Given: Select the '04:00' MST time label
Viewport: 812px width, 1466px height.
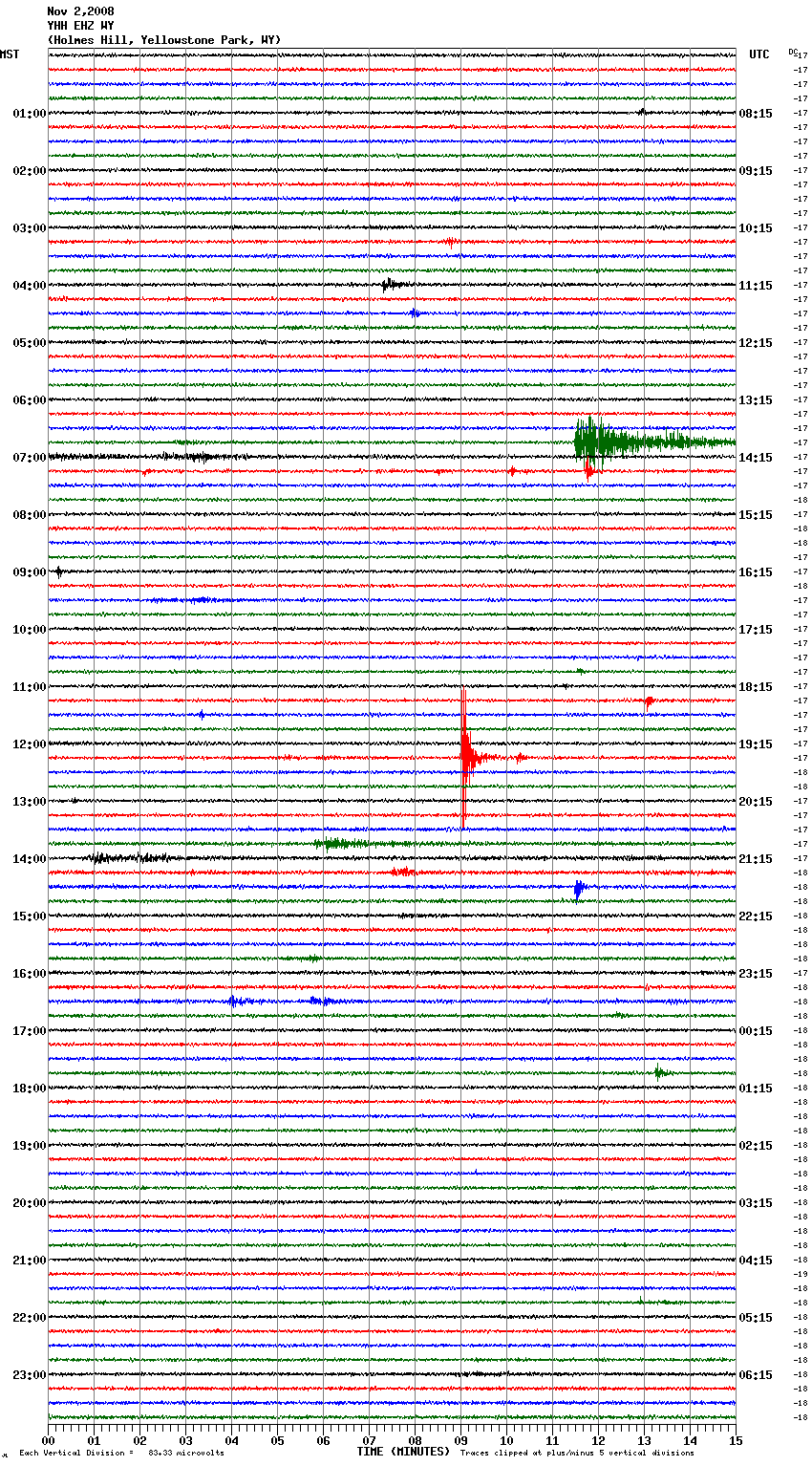Looking at the screenshot, I should click(x=30, y=286).
